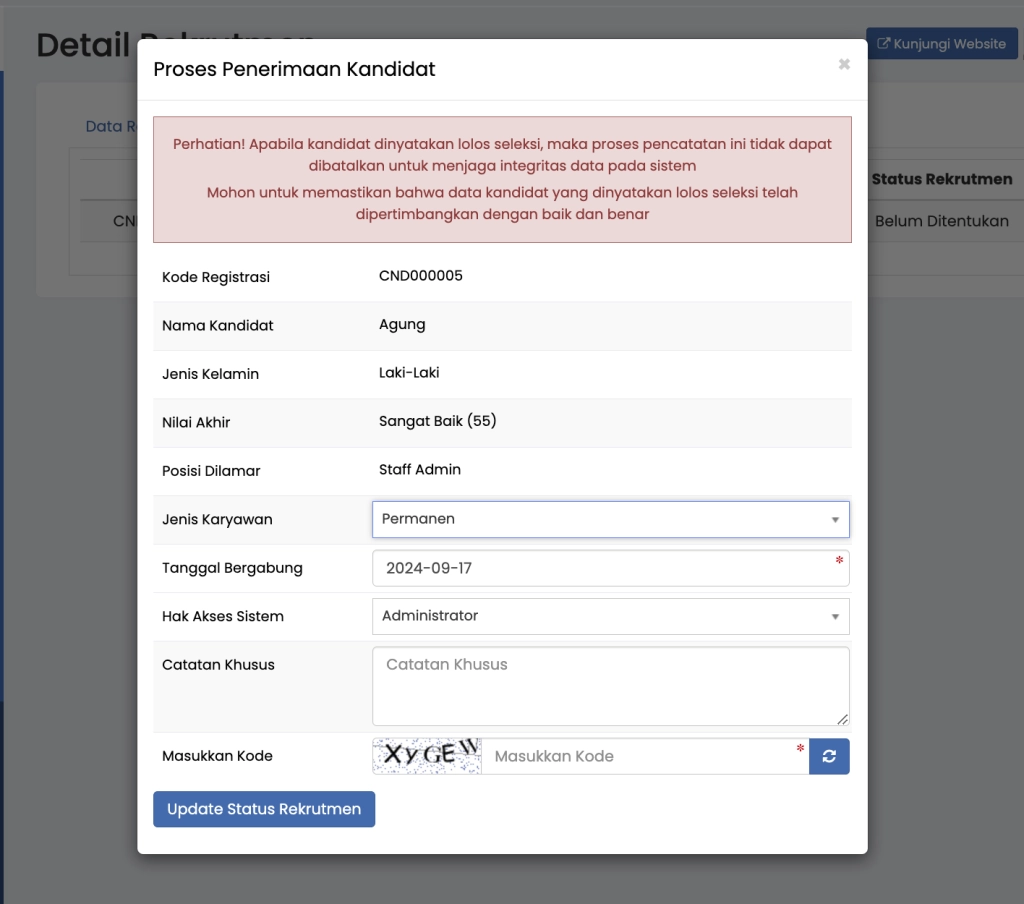
Task: Select the Status Rekrutmen column header
Action: tap(944, 178)
